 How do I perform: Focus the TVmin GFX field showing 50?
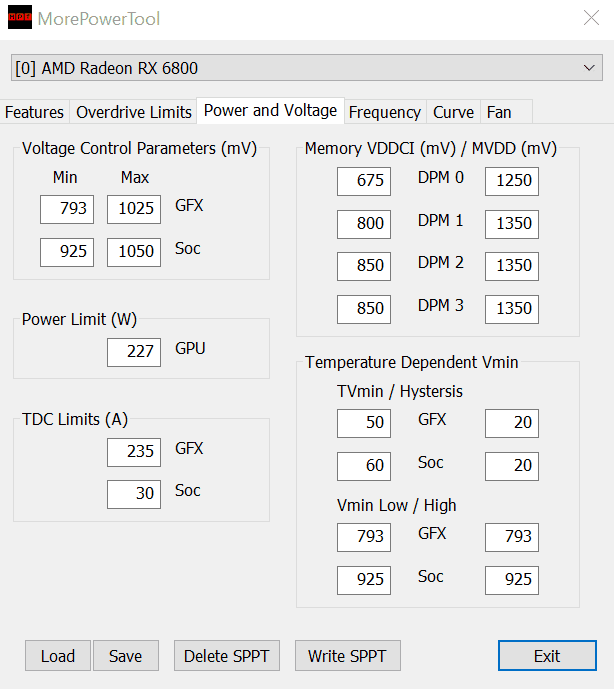click(364, 423)
